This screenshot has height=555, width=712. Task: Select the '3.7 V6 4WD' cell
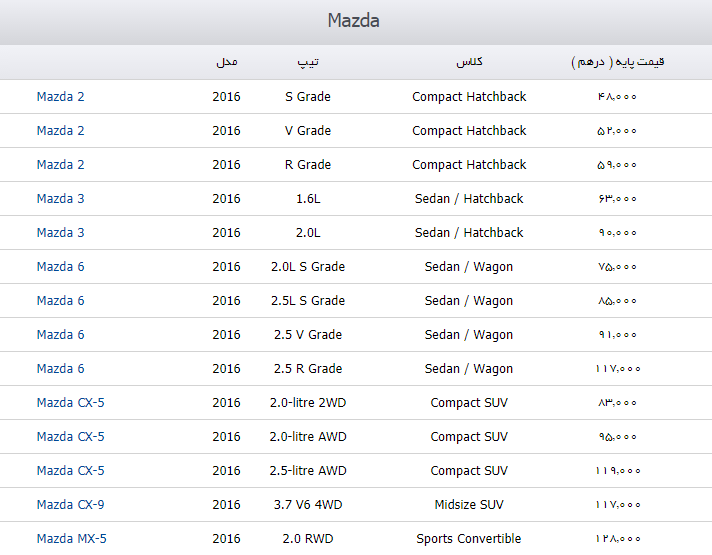coord(308,505)
